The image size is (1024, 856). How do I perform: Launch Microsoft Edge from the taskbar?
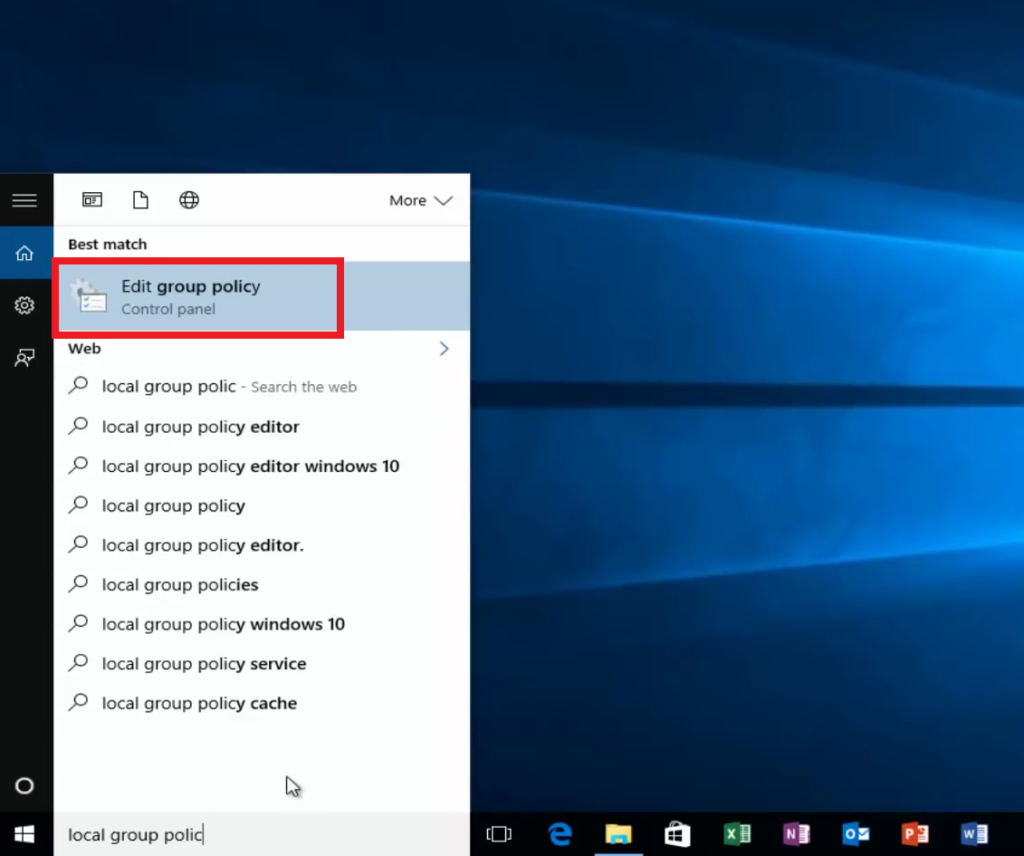click(559, 834)
